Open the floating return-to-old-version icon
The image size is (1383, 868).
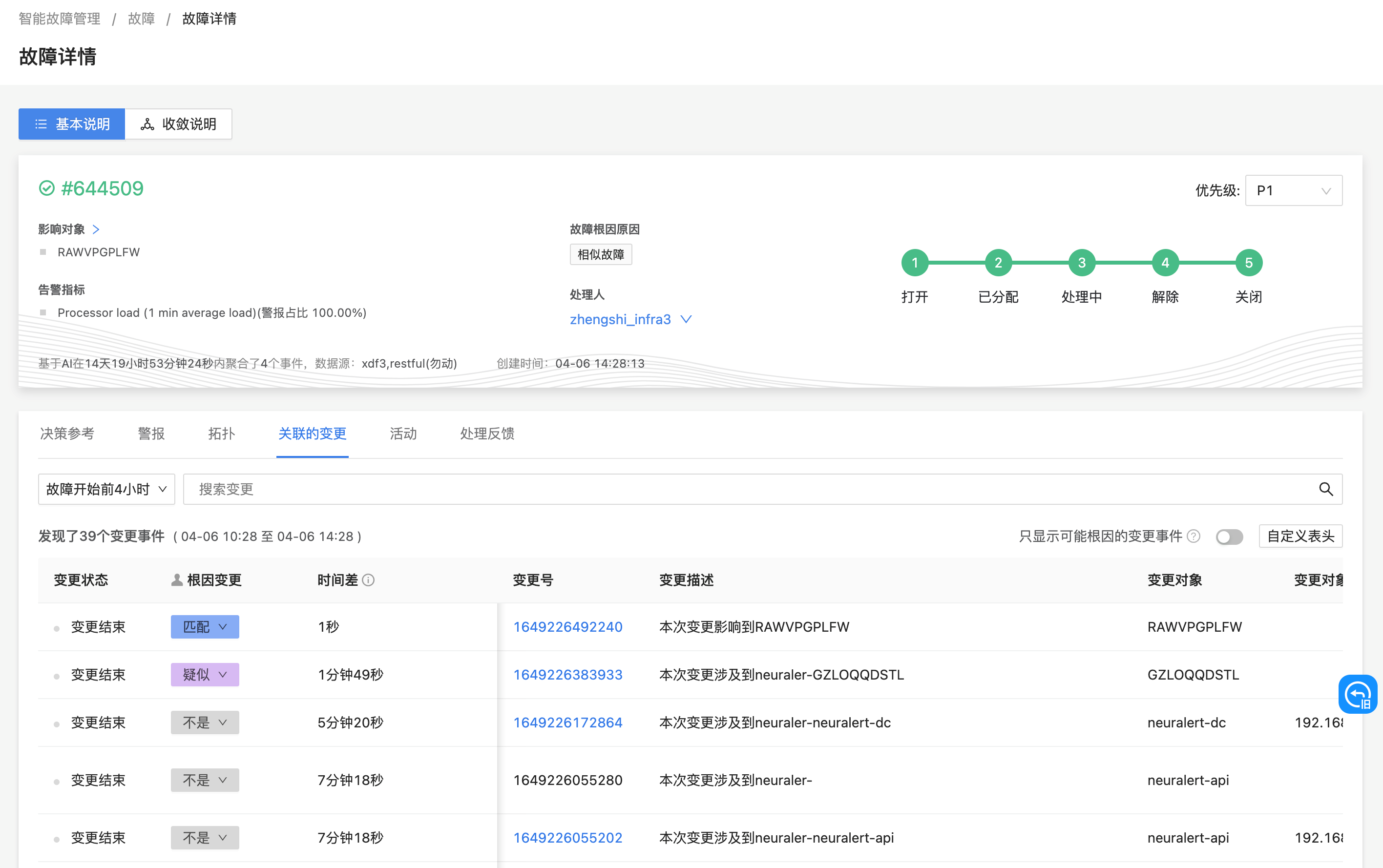1358,694
